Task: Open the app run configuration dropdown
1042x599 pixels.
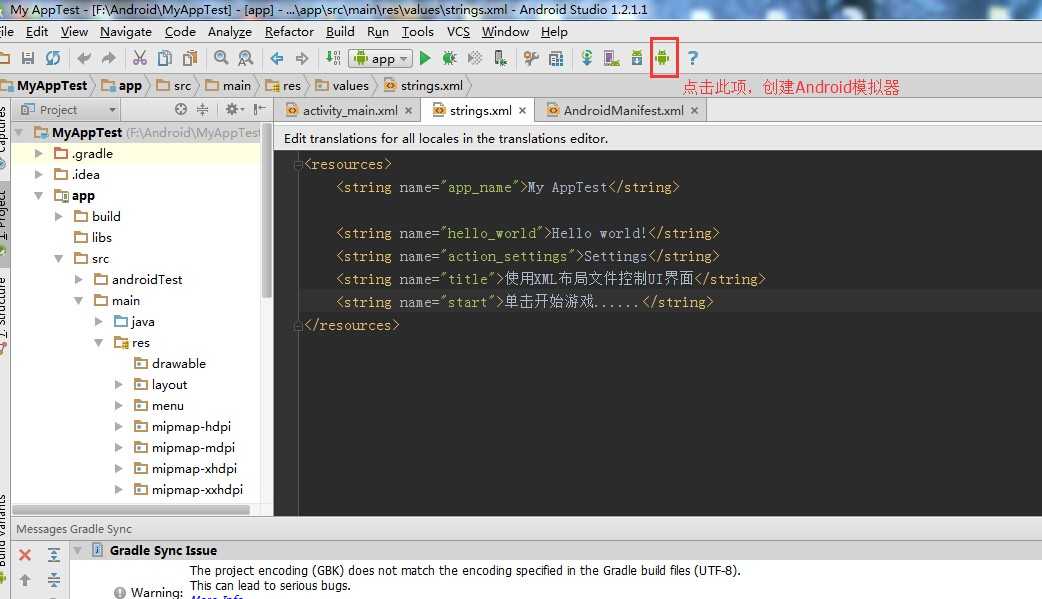Action: pyautogui.click(x=381, y=59)
